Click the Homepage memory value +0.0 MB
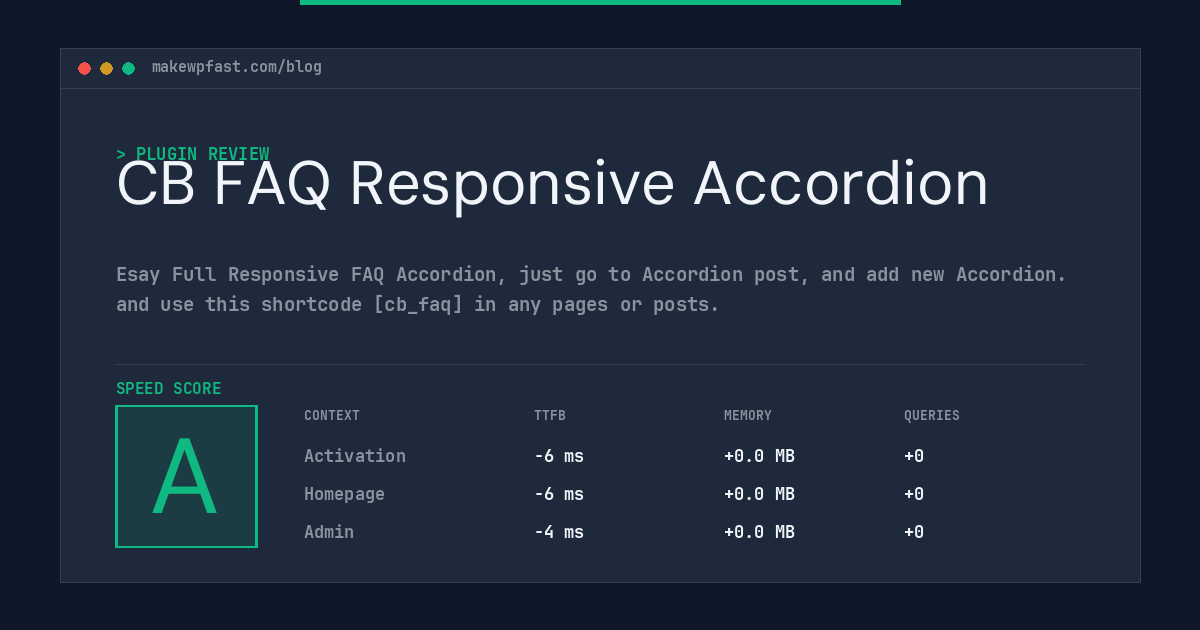This screenshot has height=630, width=1200. coord(759,494)
